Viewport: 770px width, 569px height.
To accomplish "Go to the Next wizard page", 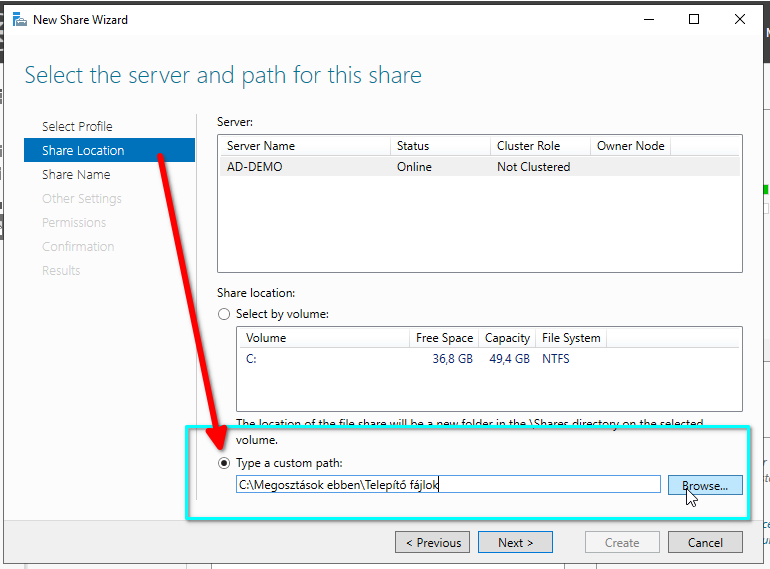I will pyautogui.click(x=515, y=542).
